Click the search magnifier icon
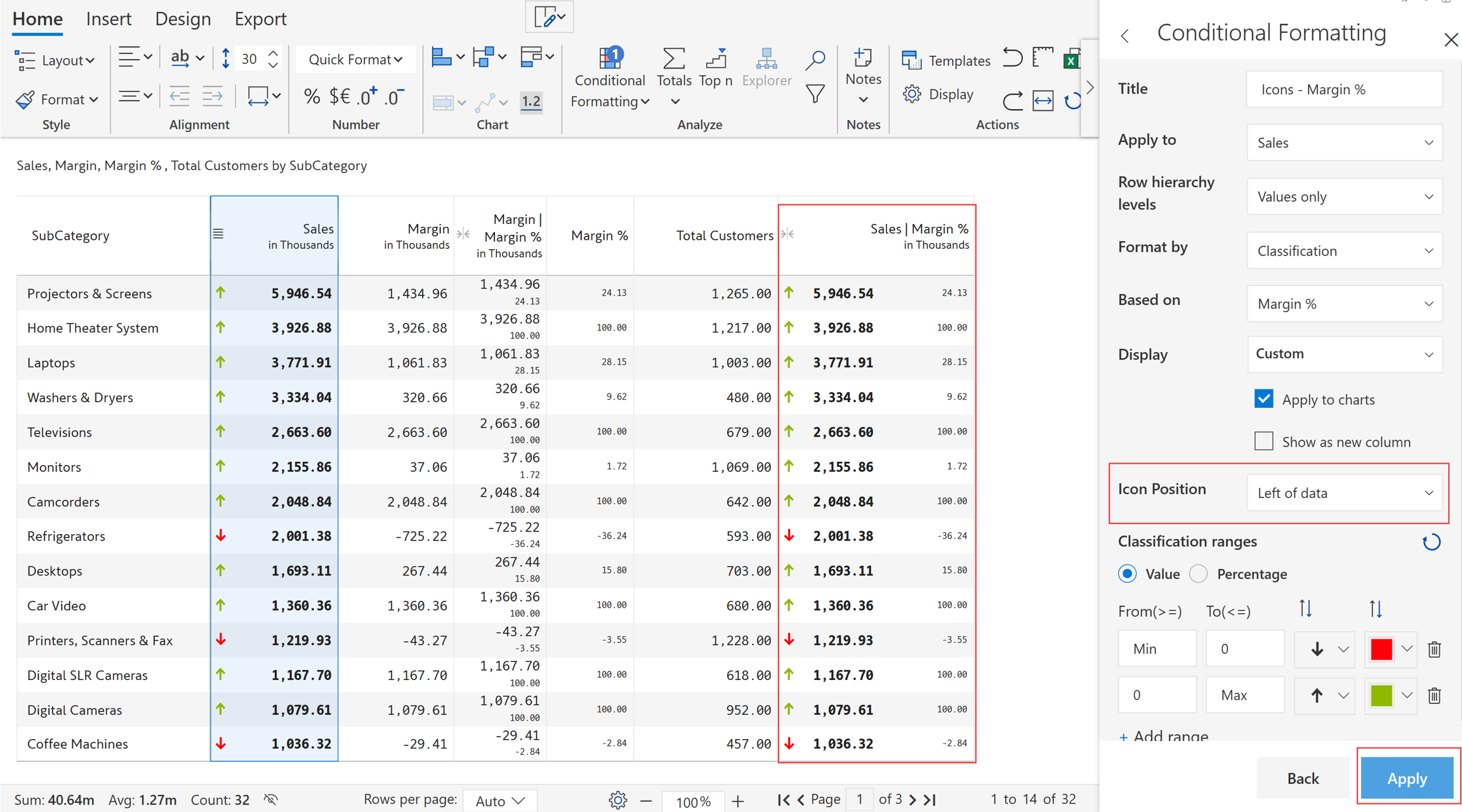1462x812 pixels. point(815,60)
